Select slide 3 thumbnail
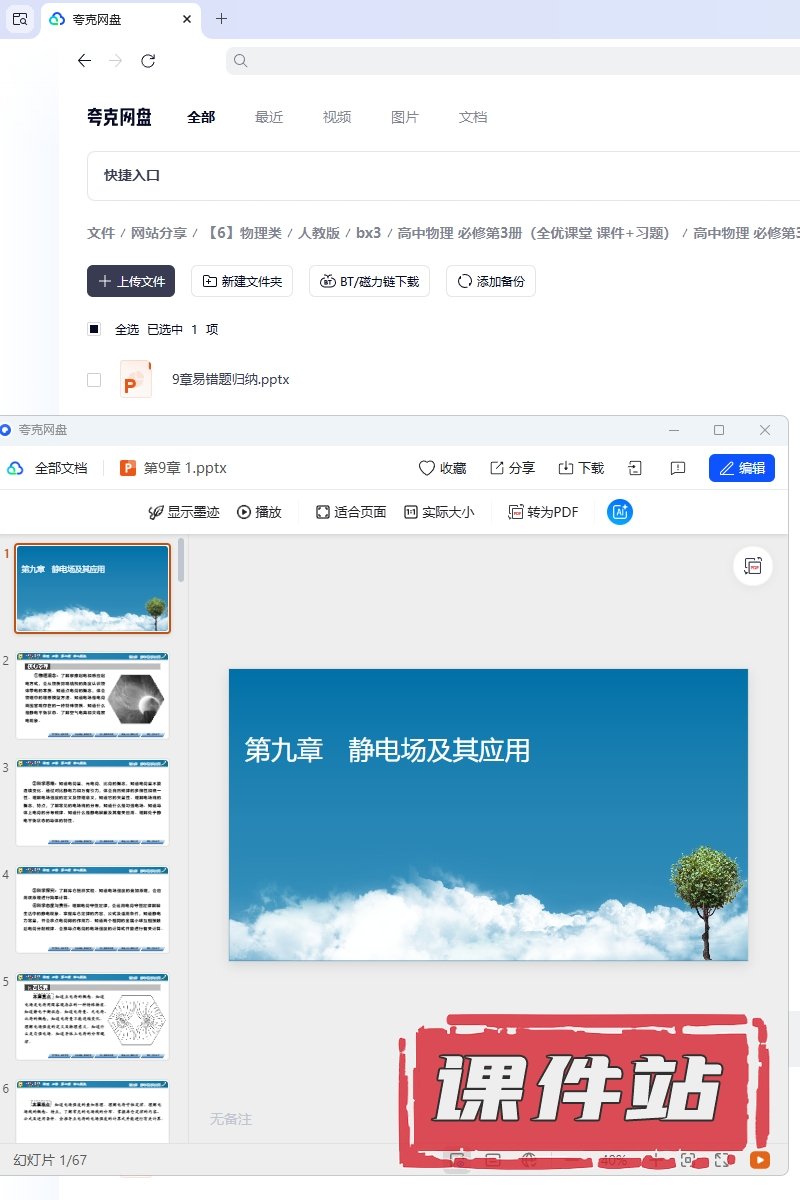Viewport: 800px width, 1200px height. tap(92, 803)
